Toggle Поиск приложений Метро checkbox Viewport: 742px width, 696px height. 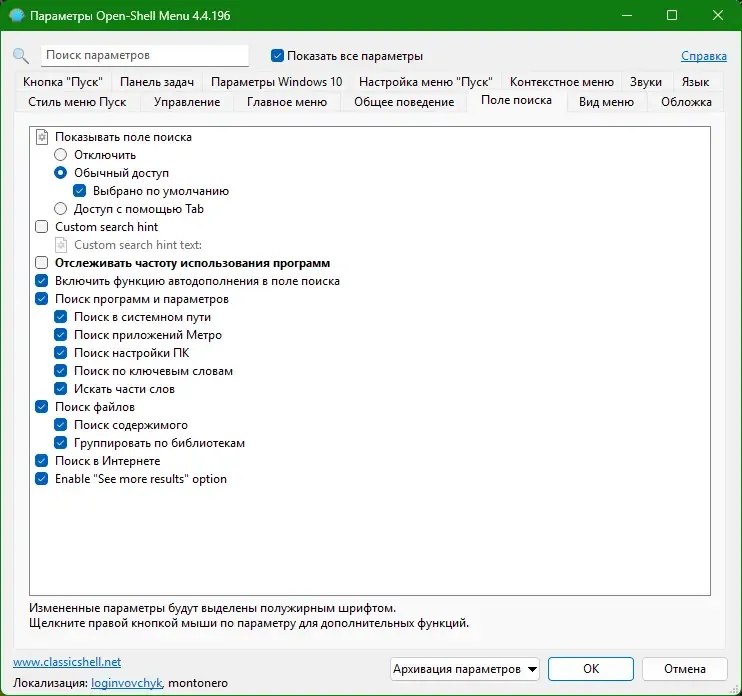tap(61, 335)
